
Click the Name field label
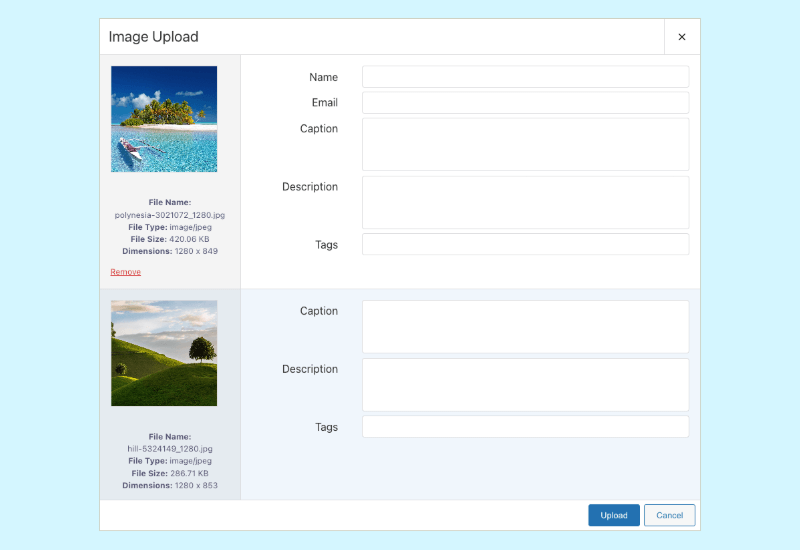click(x=323, y=77)
